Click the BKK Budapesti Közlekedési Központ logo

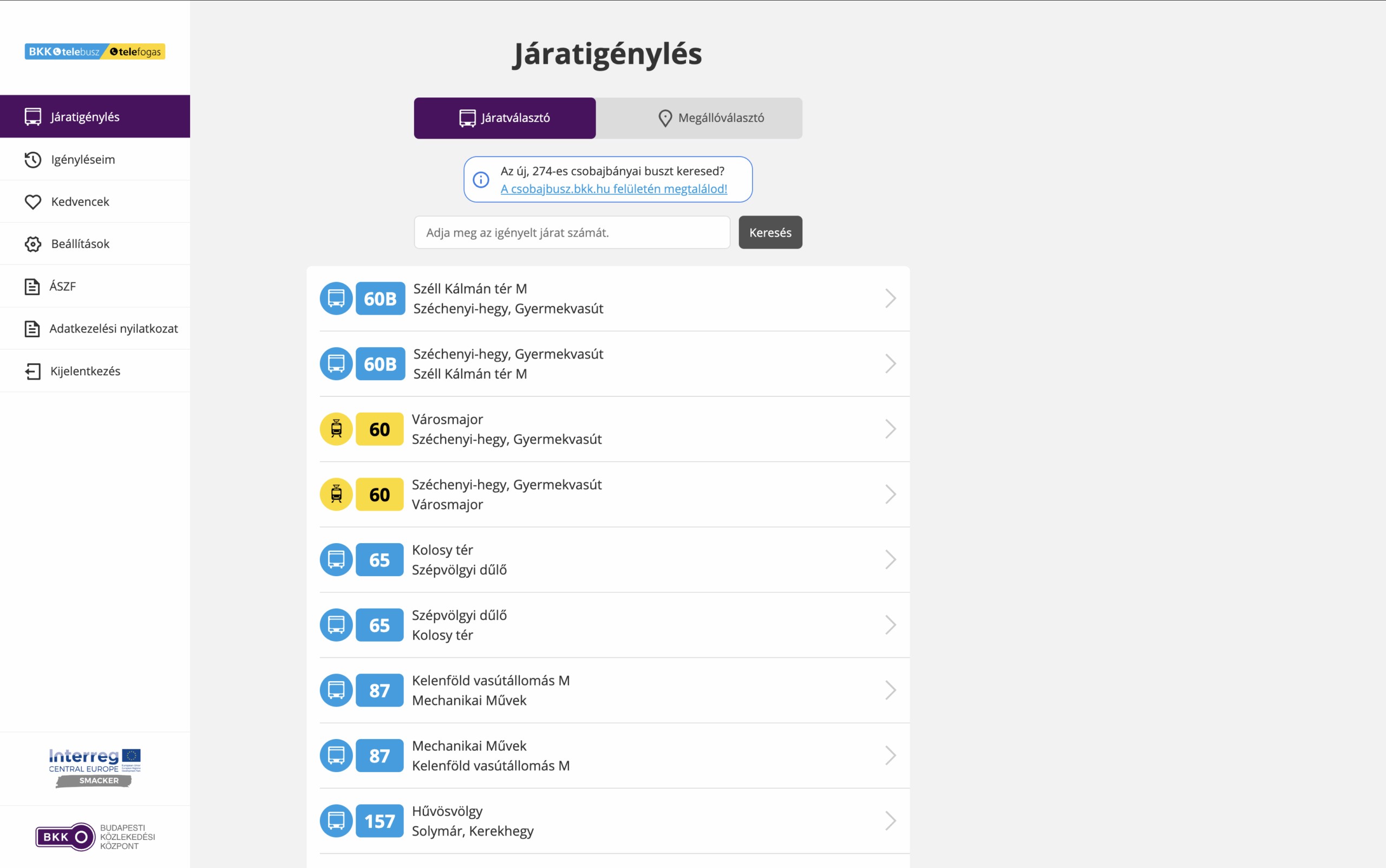point(95,837)
